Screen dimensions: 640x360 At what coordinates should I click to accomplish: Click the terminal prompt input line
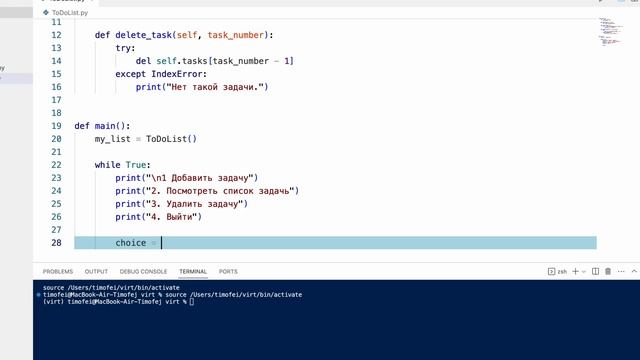[x=118, y=302]
